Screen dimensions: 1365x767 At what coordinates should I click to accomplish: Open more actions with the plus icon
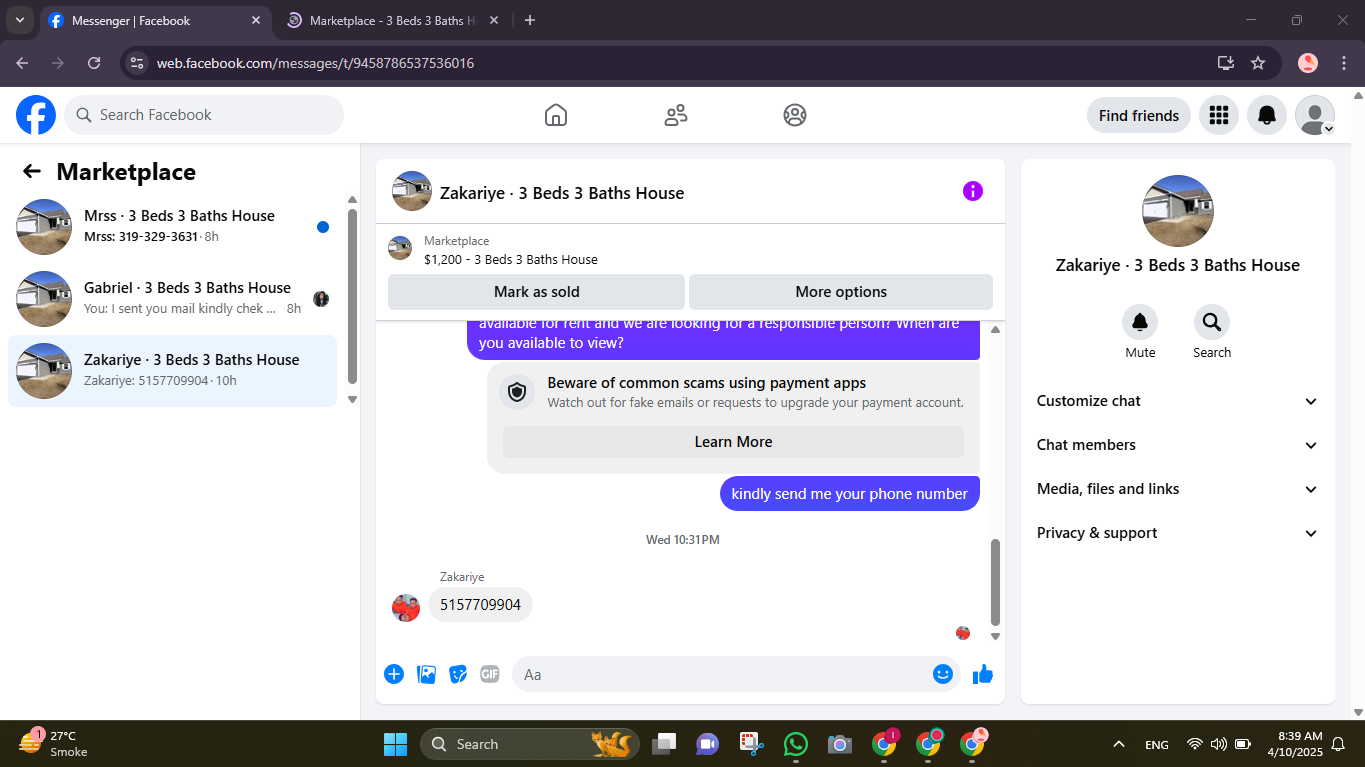coord(394,674)
